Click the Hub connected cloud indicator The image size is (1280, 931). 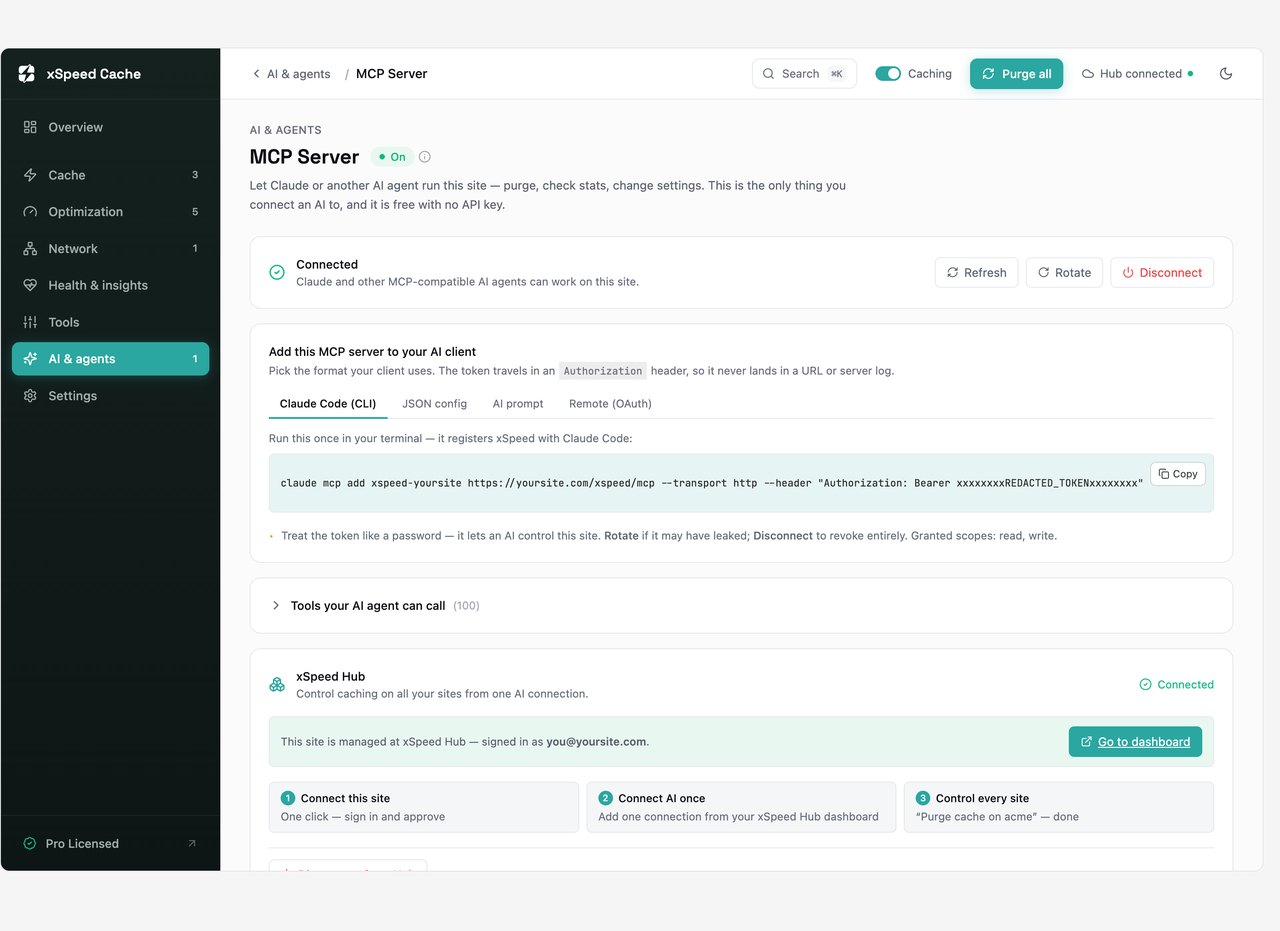1138,74
